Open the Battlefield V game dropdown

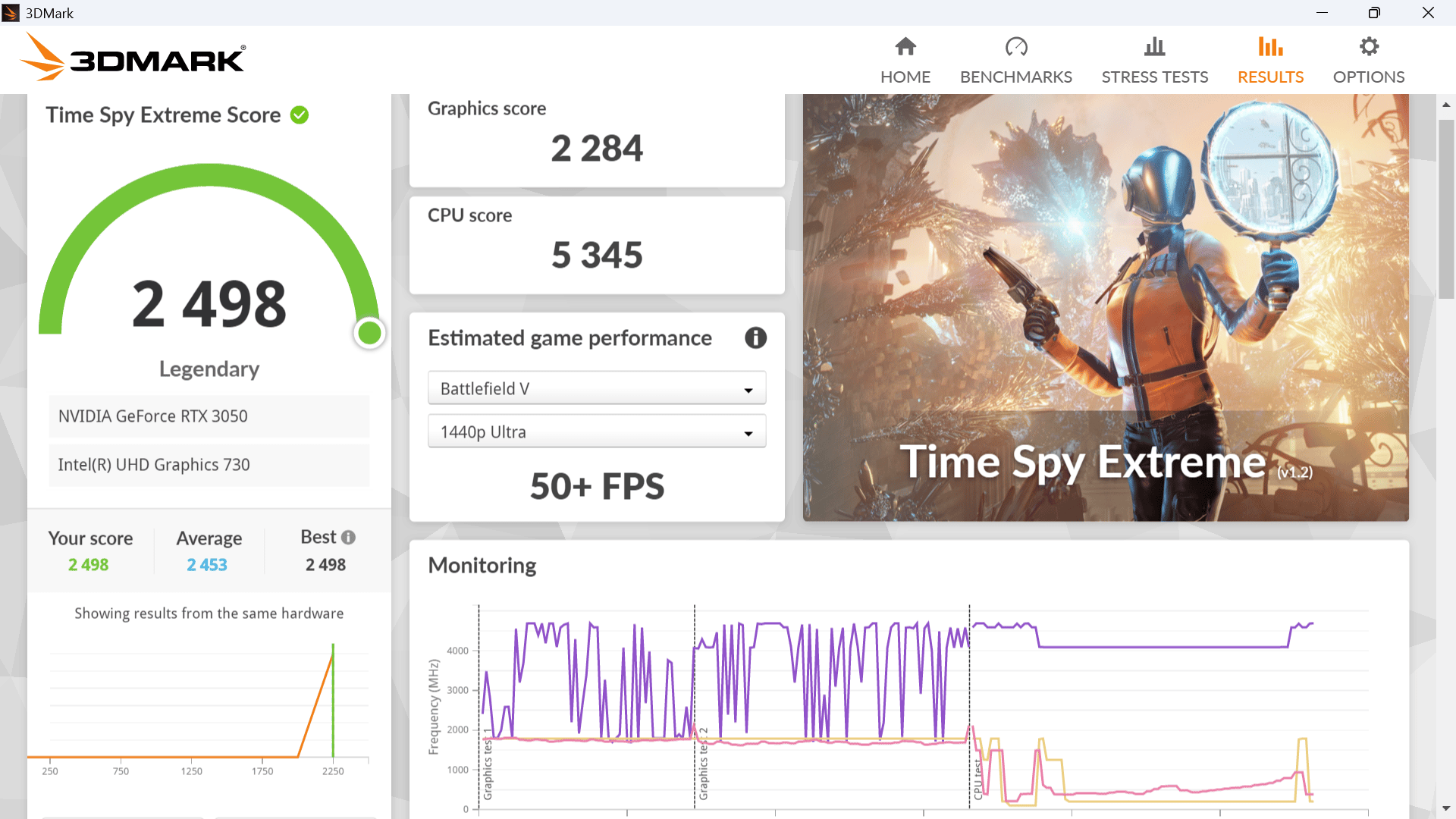[x=597, y=388]
